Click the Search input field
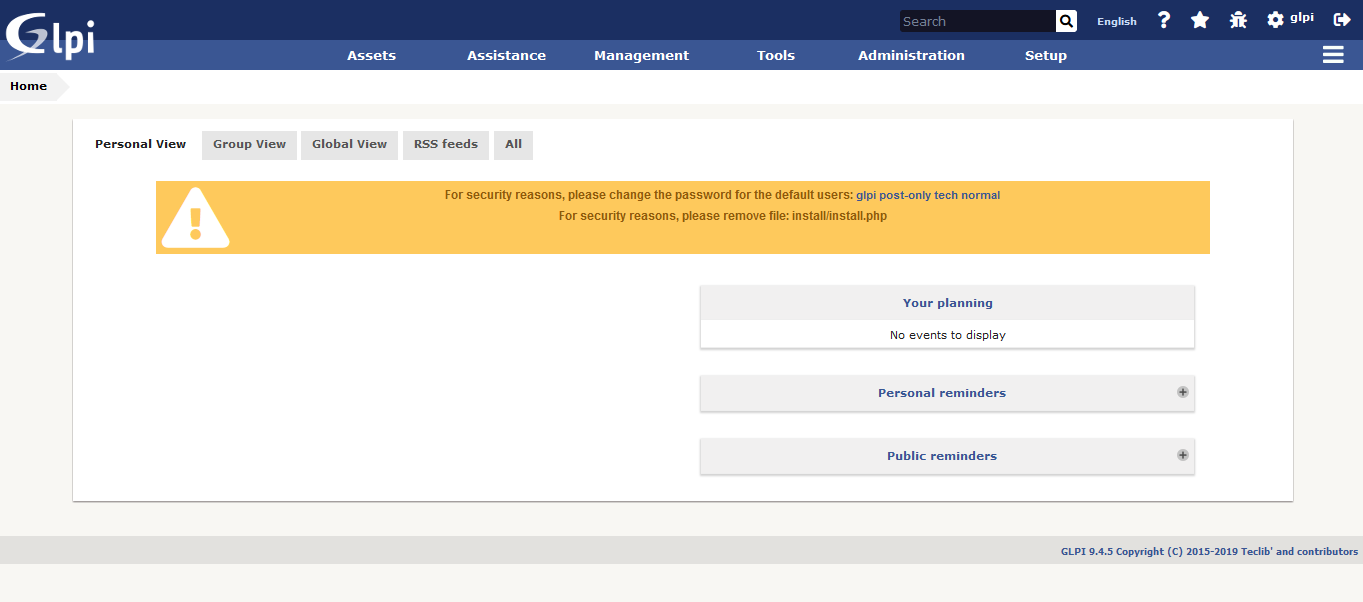This screenshot has height=602, width=1363. point(977,21)
